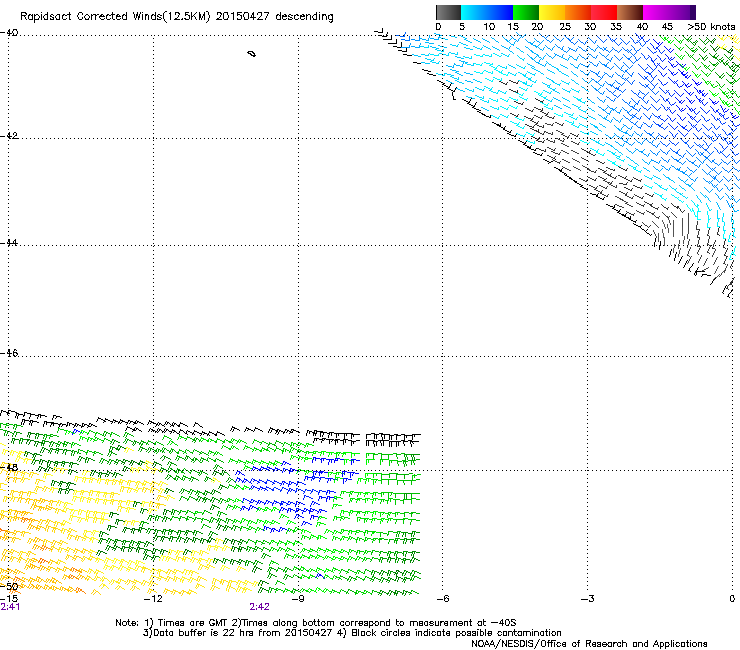Image resolution: width=740 pixels, height=650 pixels.
Task: Click the blue 10-15 knots legend swatch
Action: (x=500, y=12)
